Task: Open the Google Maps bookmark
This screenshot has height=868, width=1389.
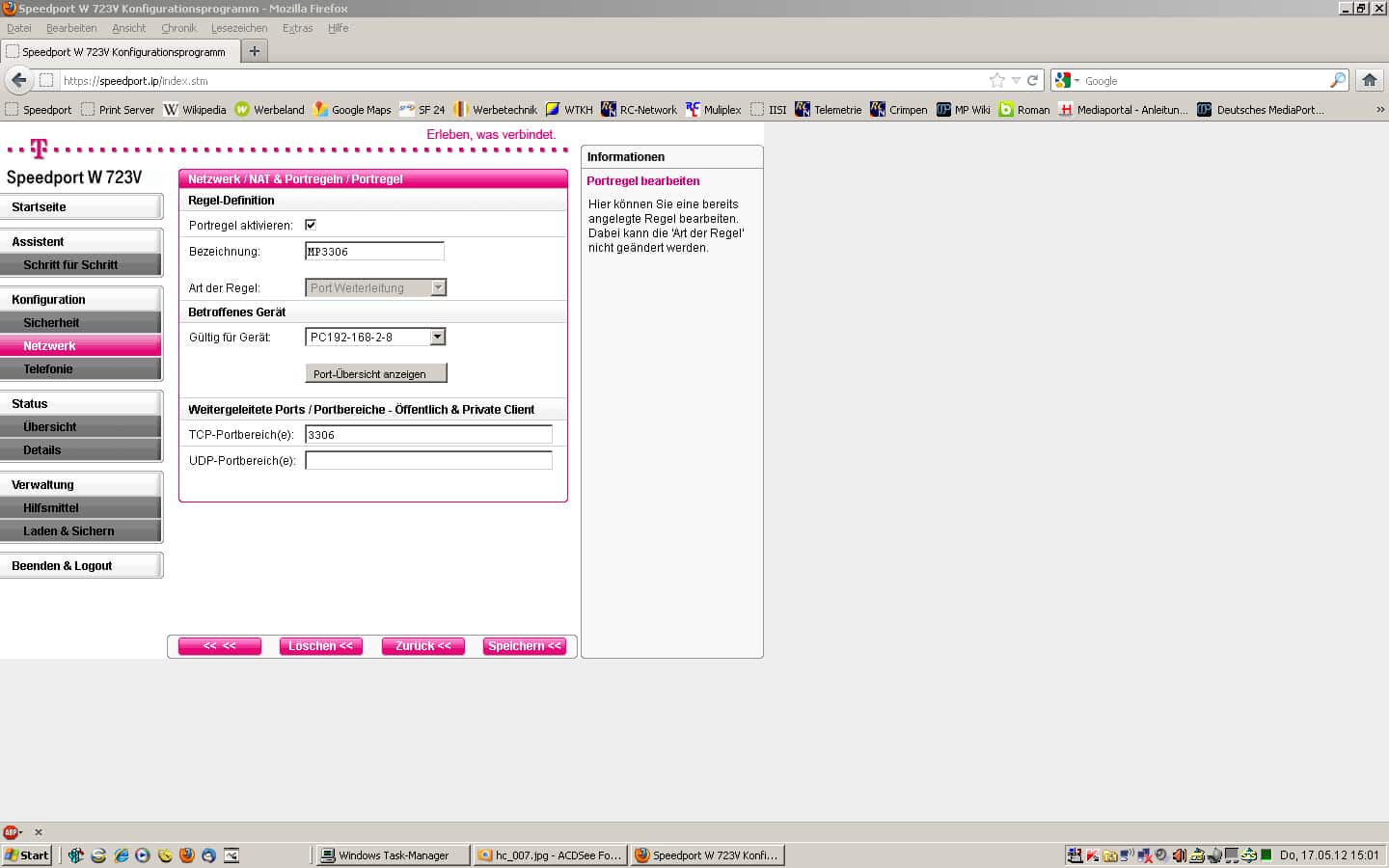Action: [352, 110]
